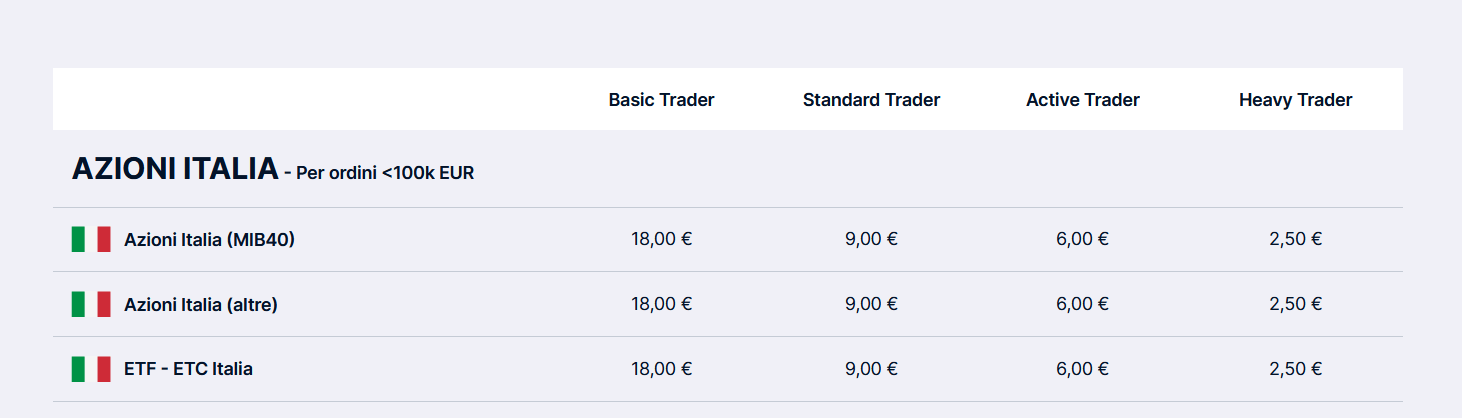Click the 'Per ordini <100k EUR' subtitle text
Screen dimensions: 1462x418
385,173
